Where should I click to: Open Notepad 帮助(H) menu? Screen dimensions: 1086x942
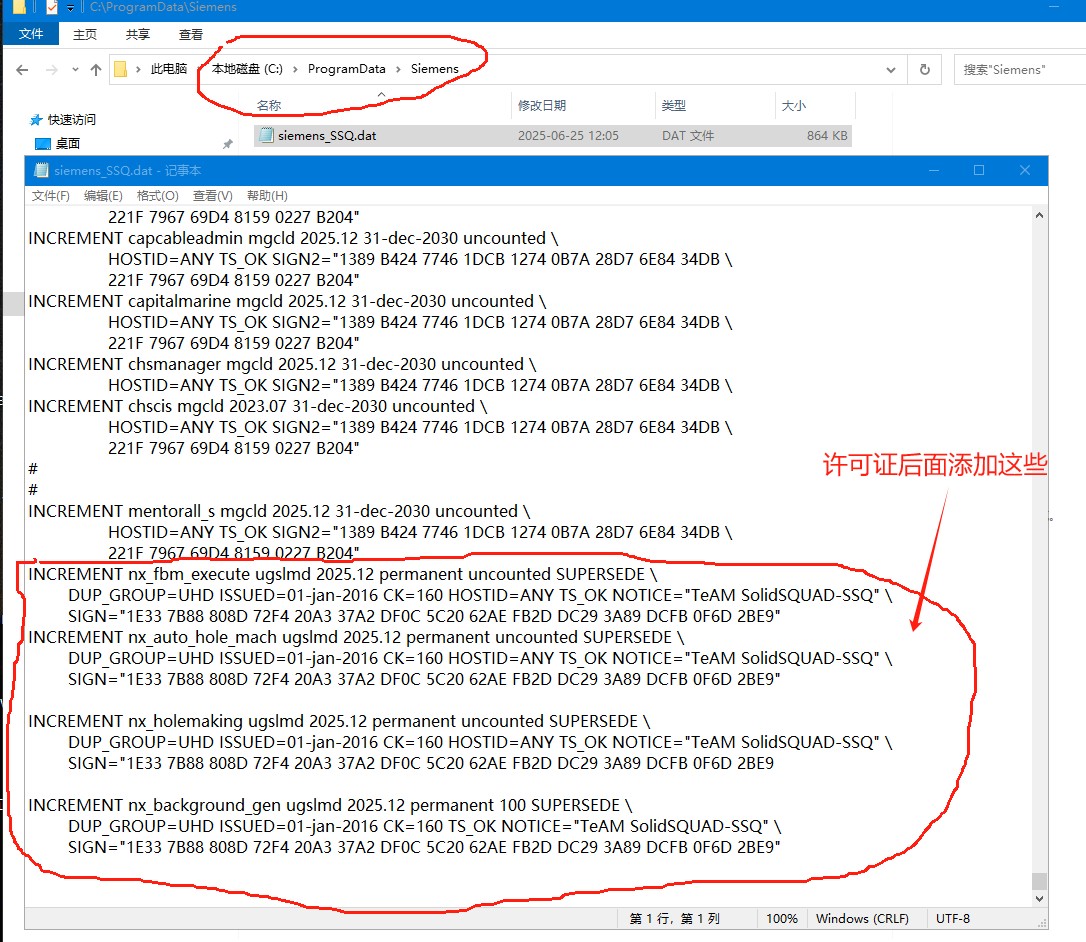click(267, 196)
